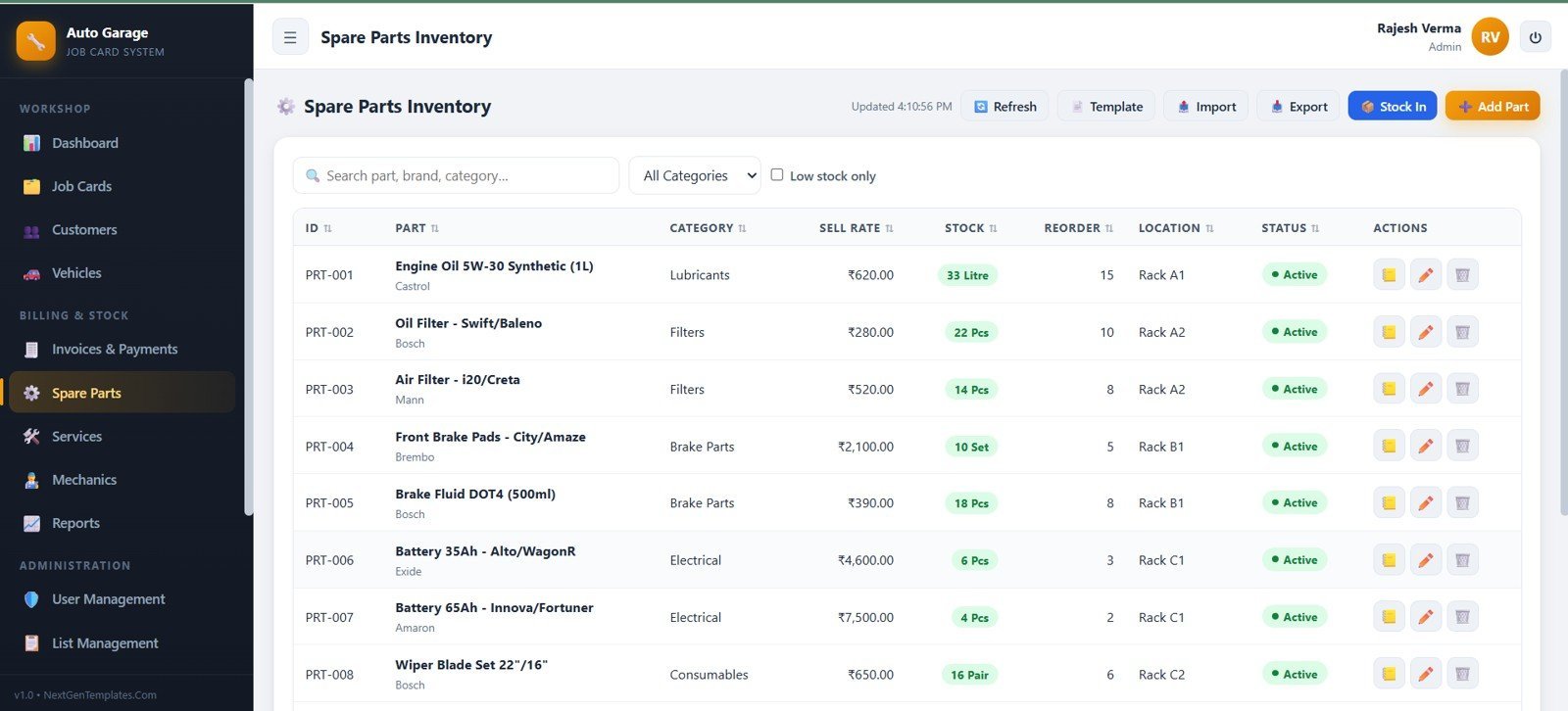Click the edit pencil icon for PRT-007
This screenshot has height=711, width=1568.
click(x=1426, y=617)
